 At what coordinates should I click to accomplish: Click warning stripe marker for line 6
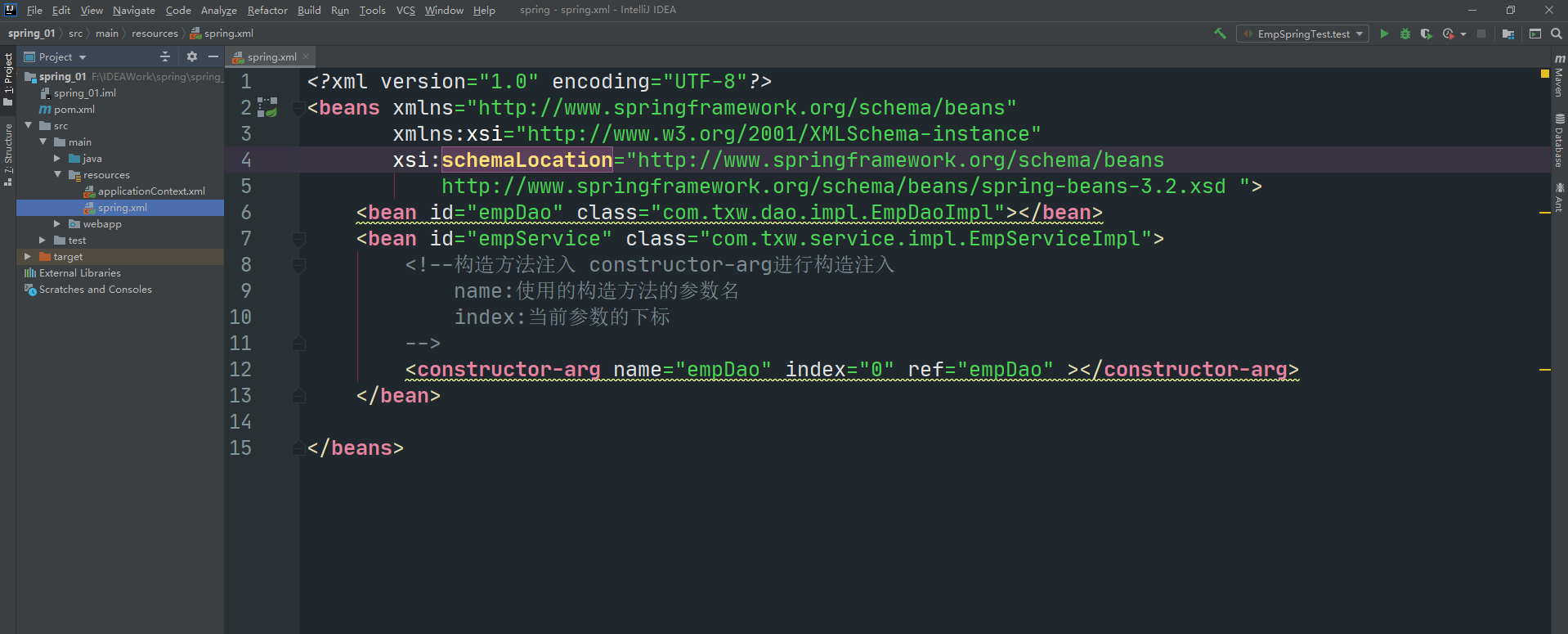click(1544, 213)
